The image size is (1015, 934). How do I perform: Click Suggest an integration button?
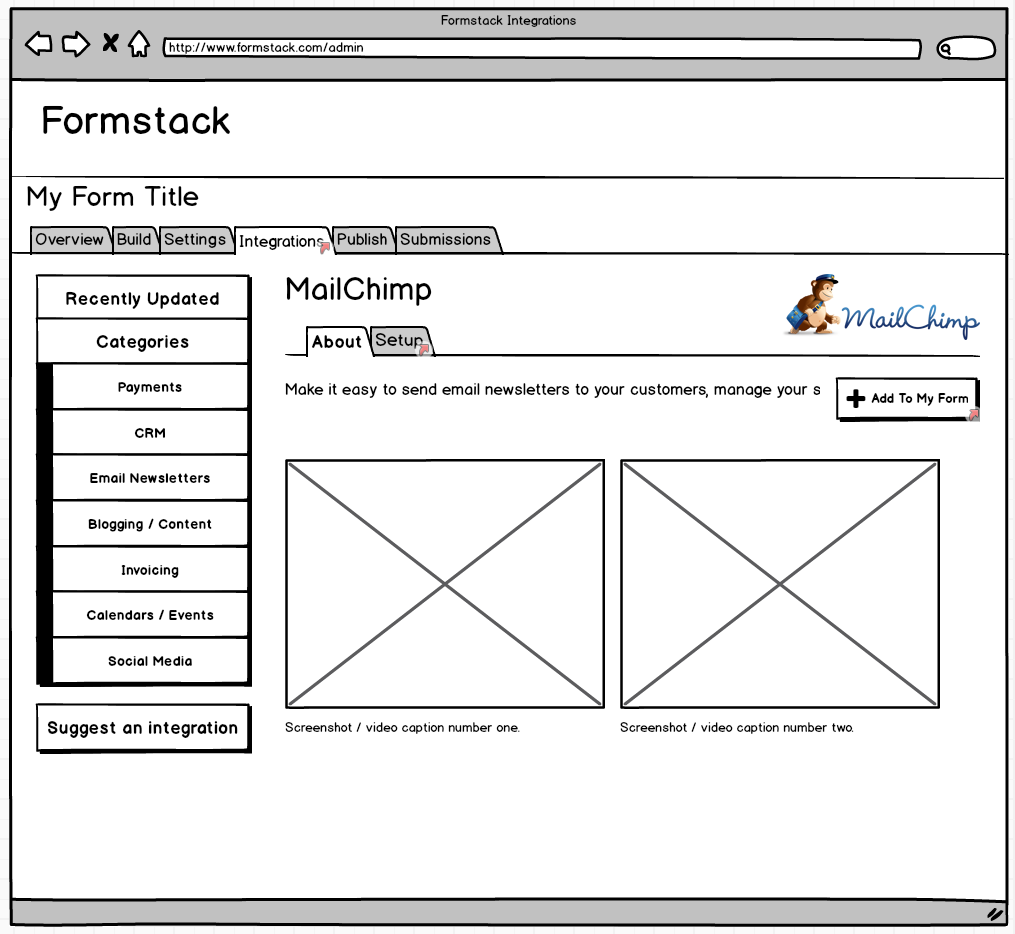tap(143, 728)
